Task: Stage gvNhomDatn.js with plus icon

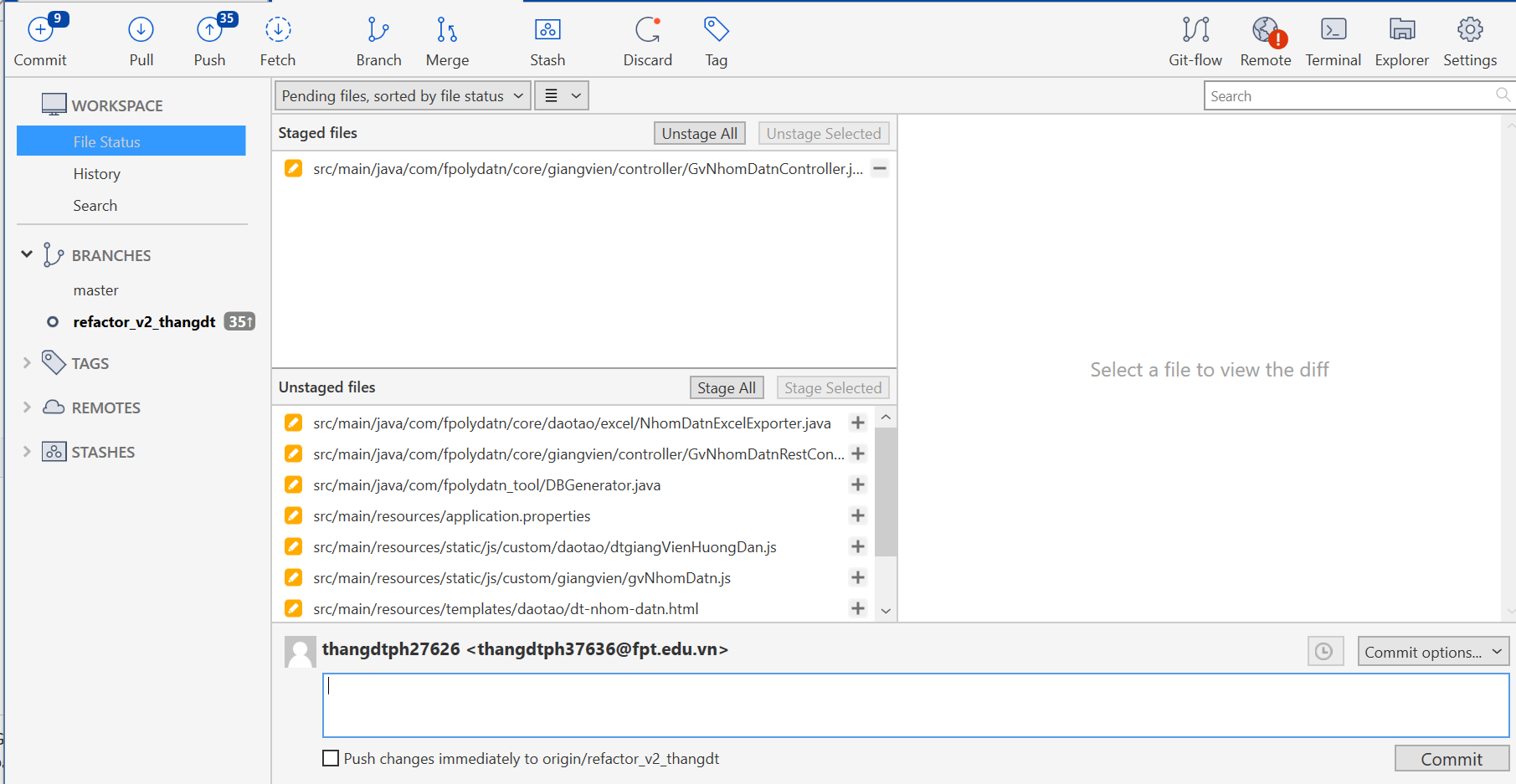Action: pos(858,577)
